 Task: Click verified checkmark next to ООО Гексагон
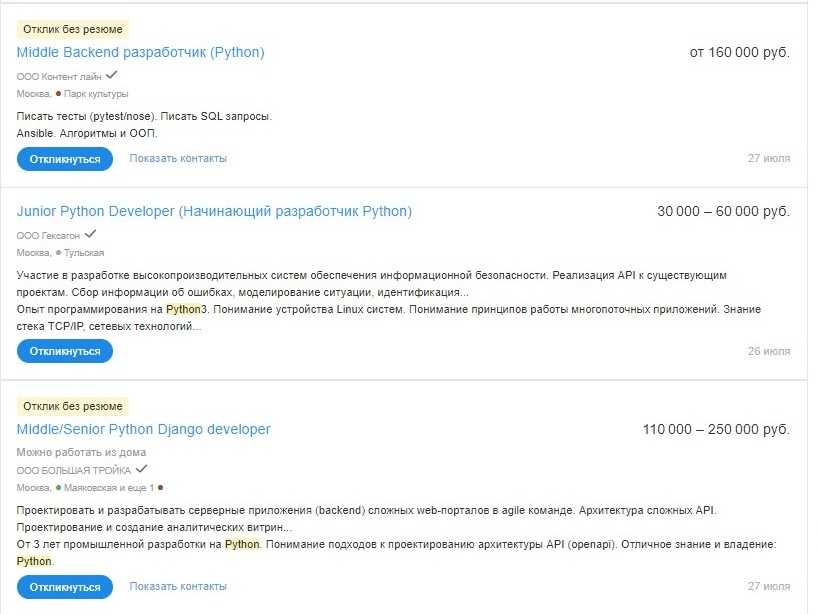(x=90, y=234)
